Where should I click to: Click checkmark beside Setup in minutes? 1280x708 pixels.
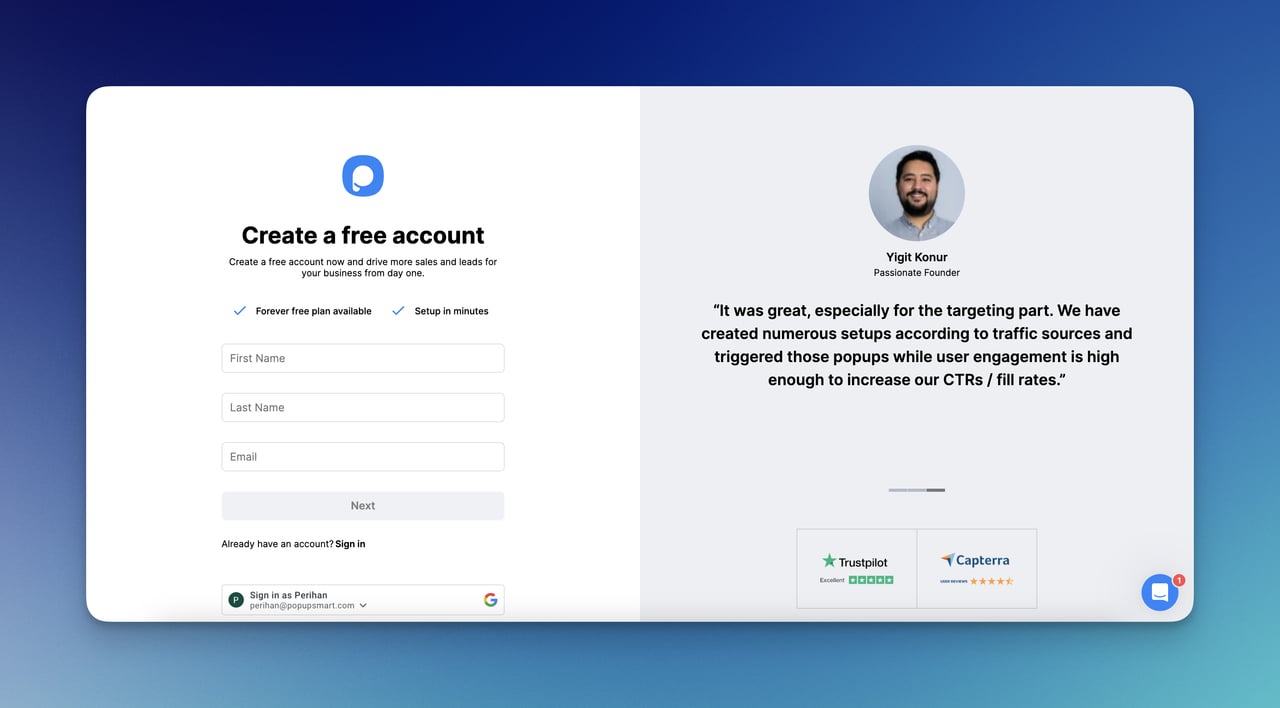pos(397,310)
